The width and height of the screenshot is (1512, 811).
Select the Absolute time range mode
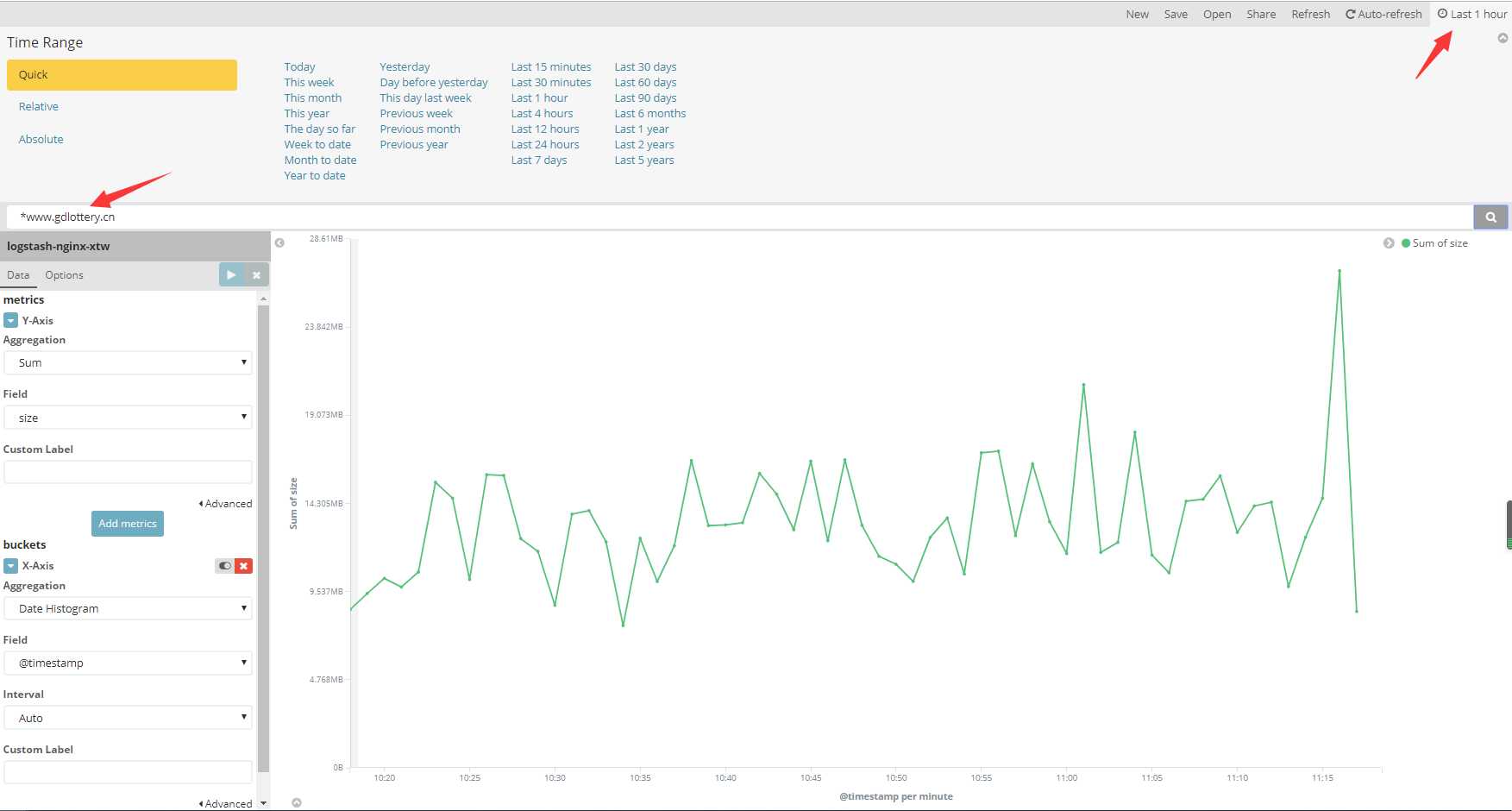[x=41, y=140]
